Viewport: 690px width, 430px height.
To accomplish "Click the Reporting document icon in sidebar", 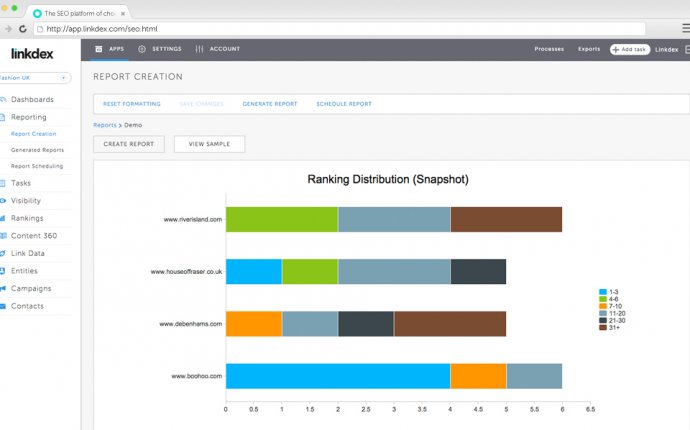I will click(4, 117).
